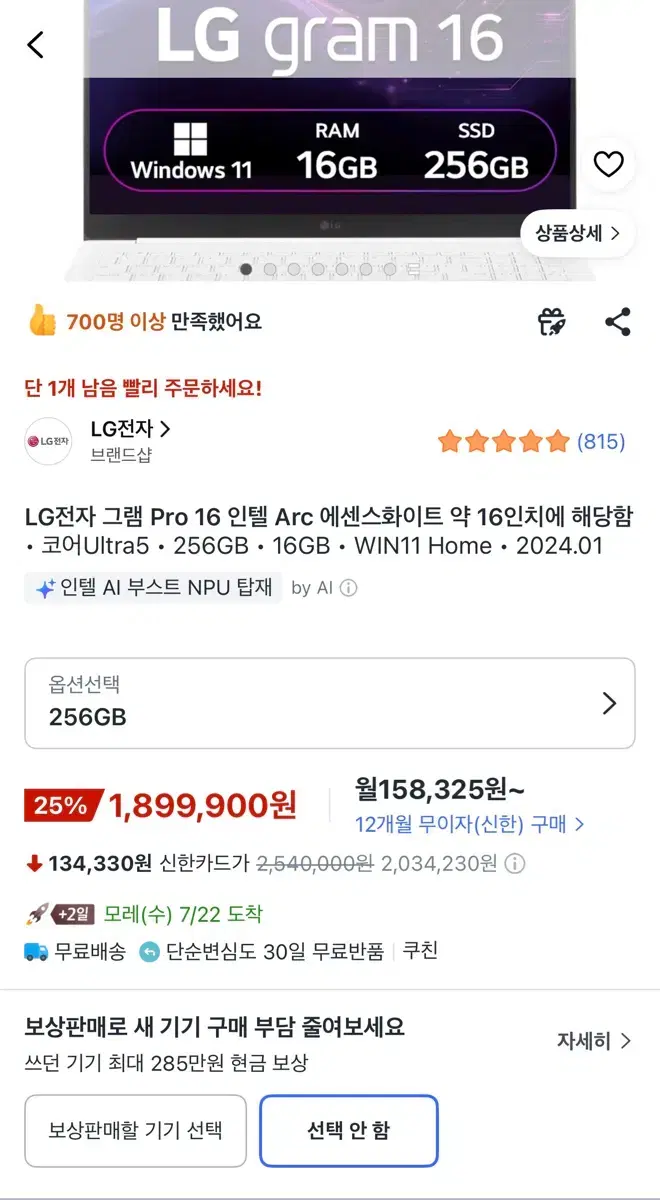Open the LG전자 brand logo

pos(48,441)
